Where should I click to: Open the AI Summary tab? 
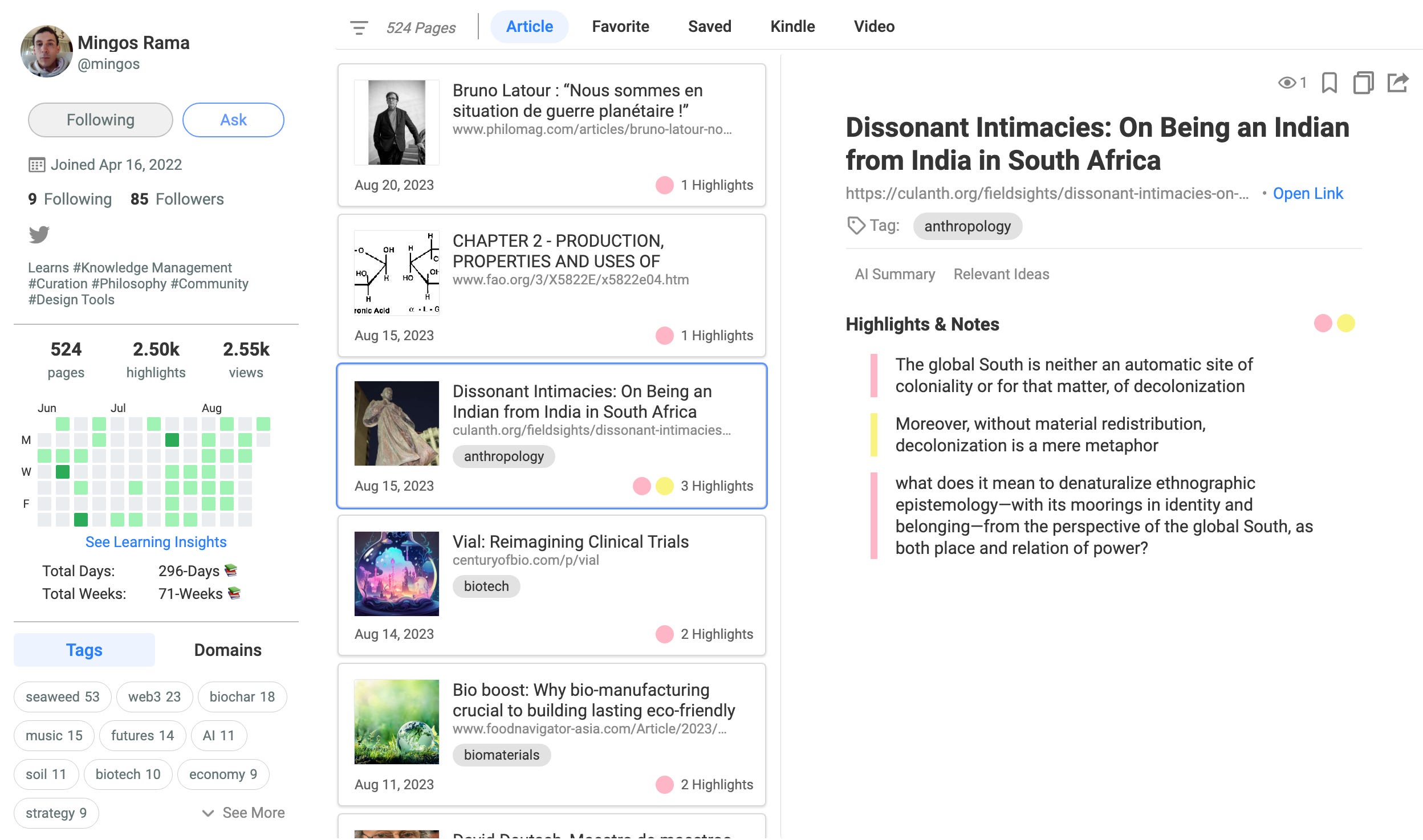[x=895, y=274]
